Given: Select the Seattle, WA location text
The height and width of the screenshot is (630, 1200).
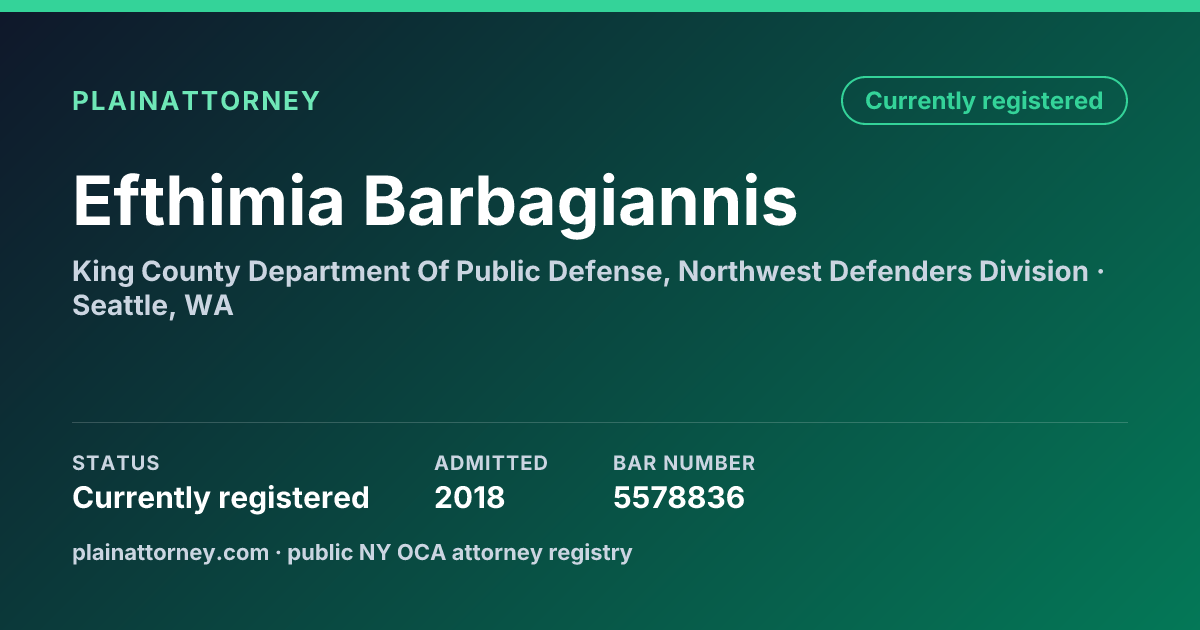Looking at the screenshot, I should point(152,306).
